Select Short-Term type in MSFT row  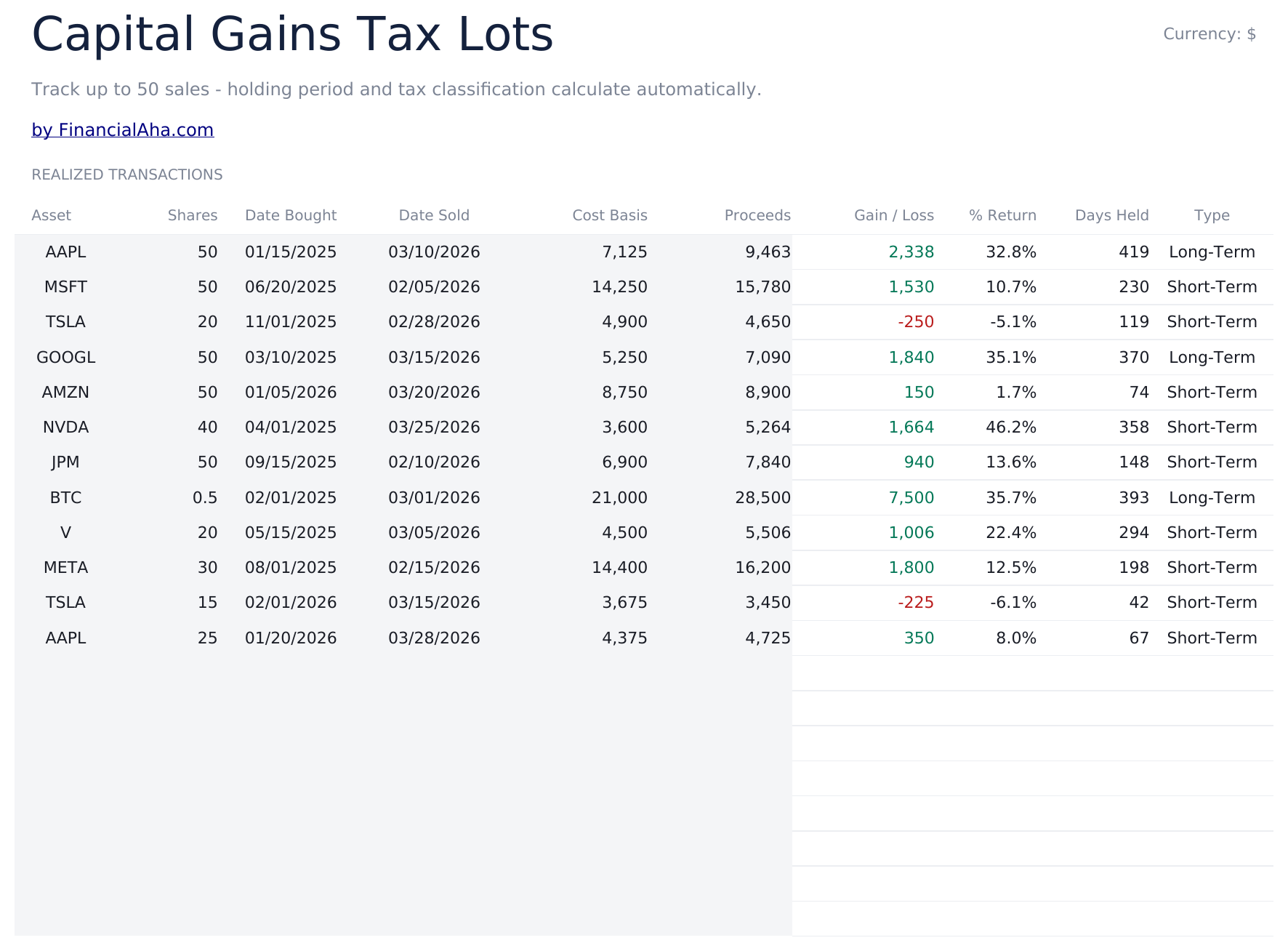click(1212, 287)
